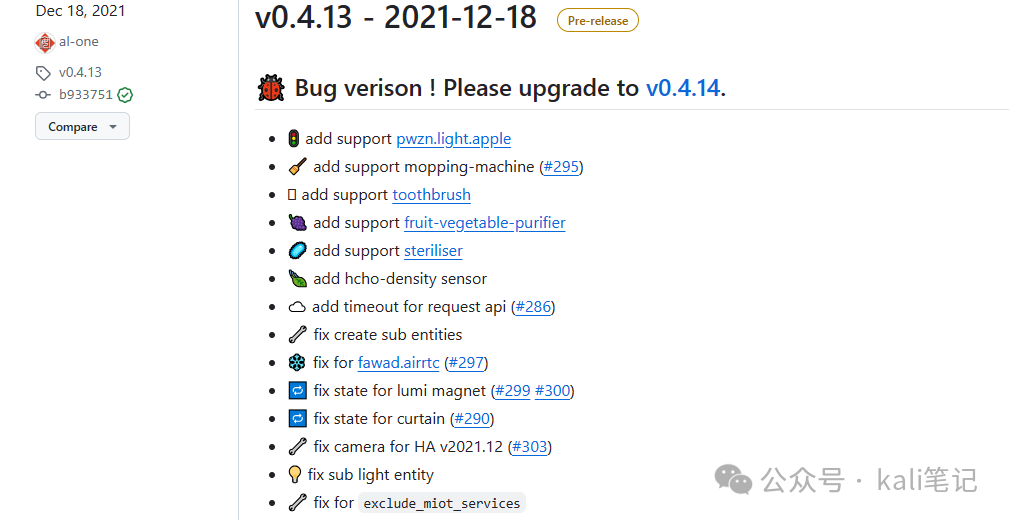Click the Pre-release label badge
This screenshot has height=520, width=1009.
598,21
